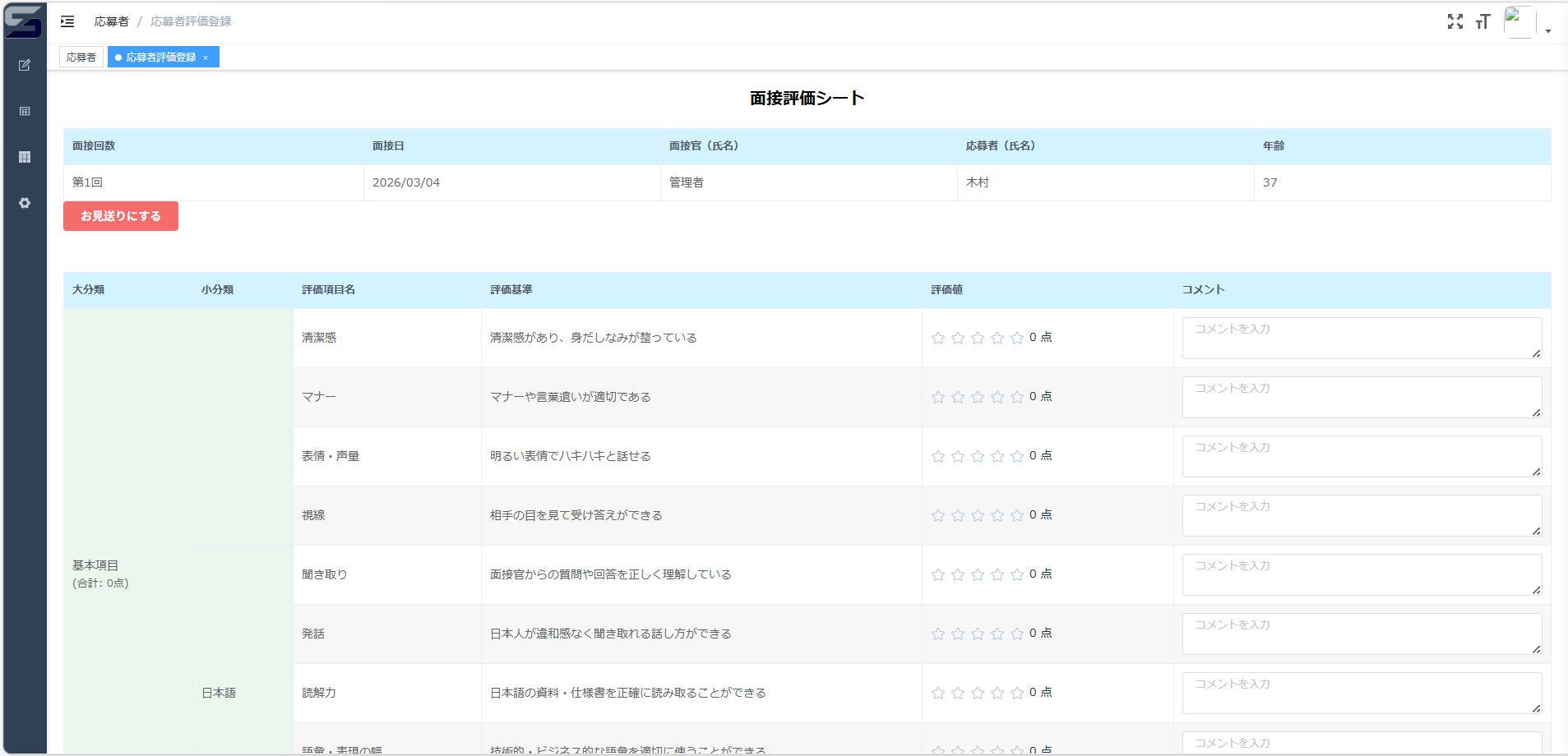The height and width of the screenshot is (756, 1568).
Task: Click the comment field for マナー
Action: 1361,397
